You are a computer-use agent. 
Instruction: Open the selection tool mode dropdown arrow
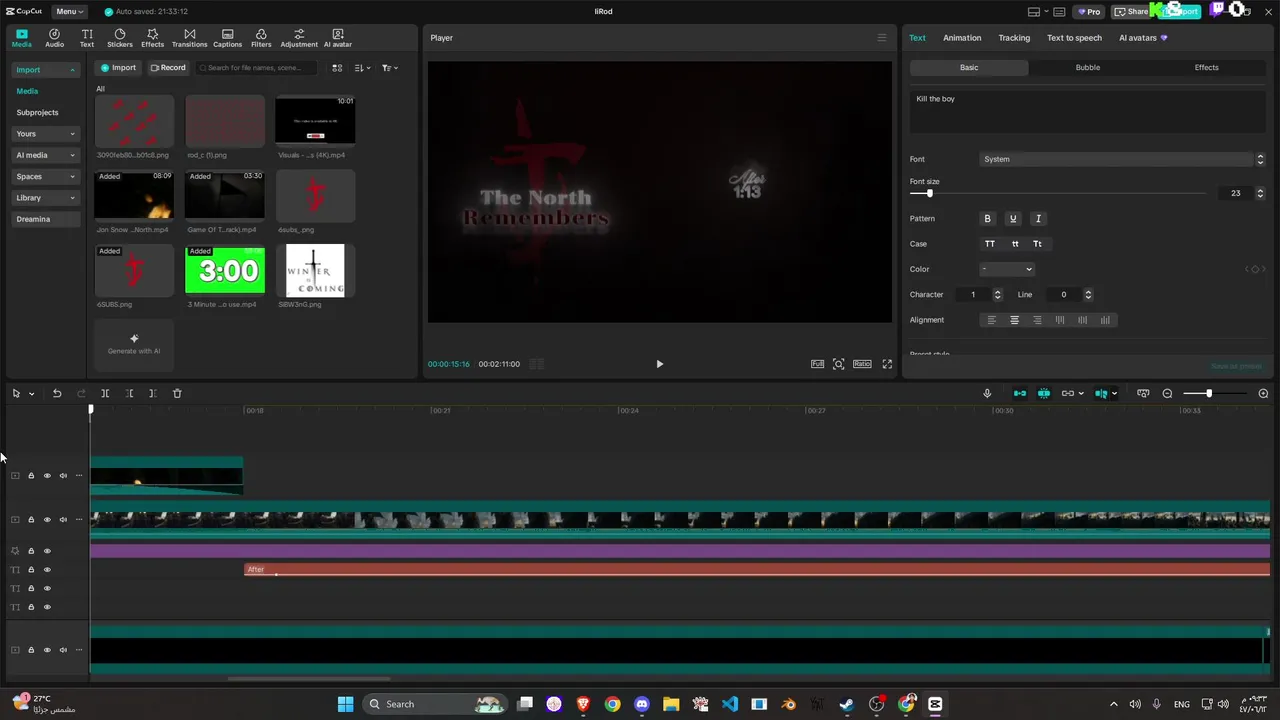31,394
